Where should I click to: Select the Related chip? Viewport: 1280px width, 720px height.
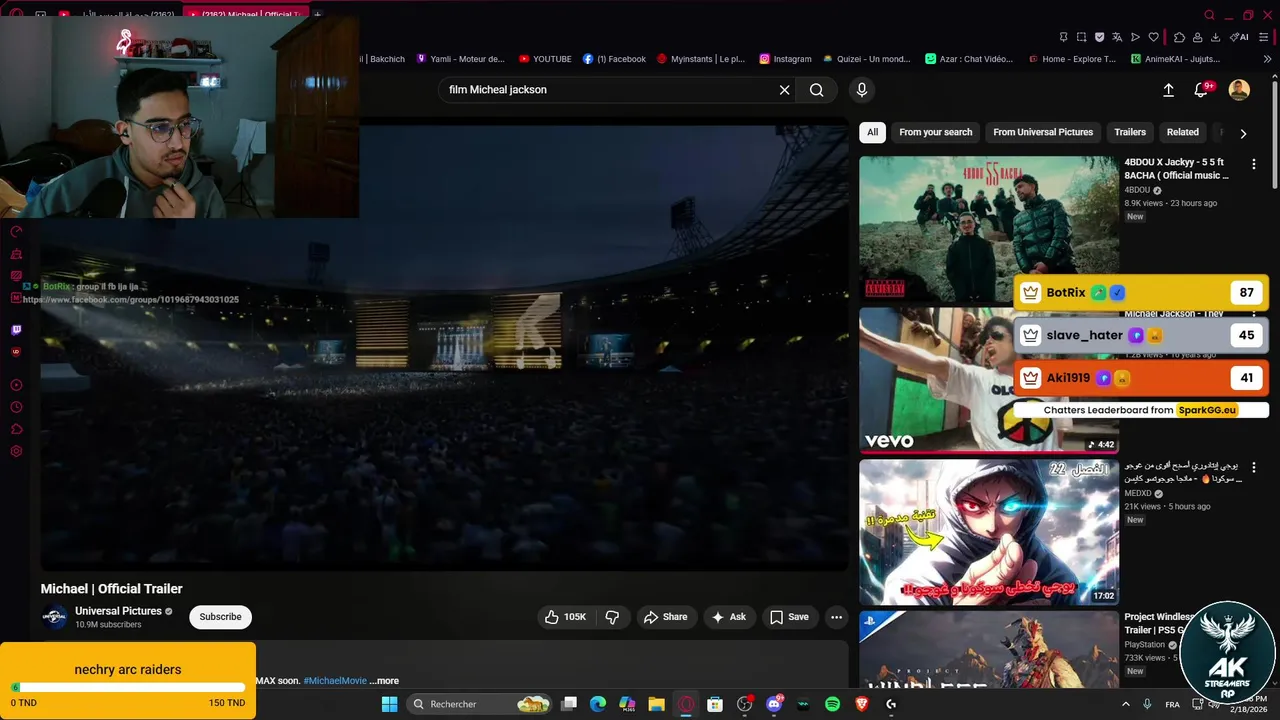(x=1182, y=132)
